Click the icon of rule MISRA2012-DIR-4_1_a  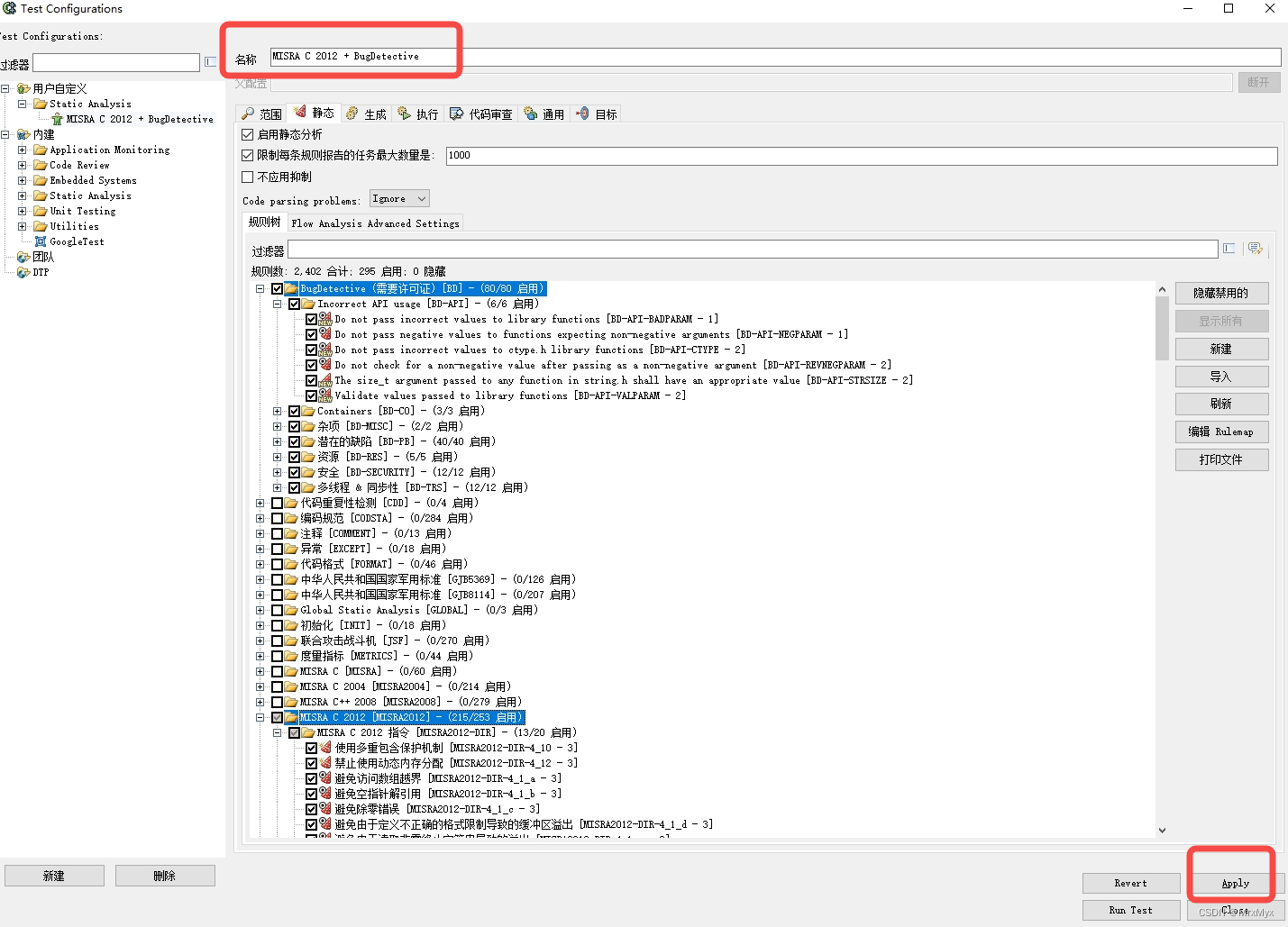tap(325, 778)
